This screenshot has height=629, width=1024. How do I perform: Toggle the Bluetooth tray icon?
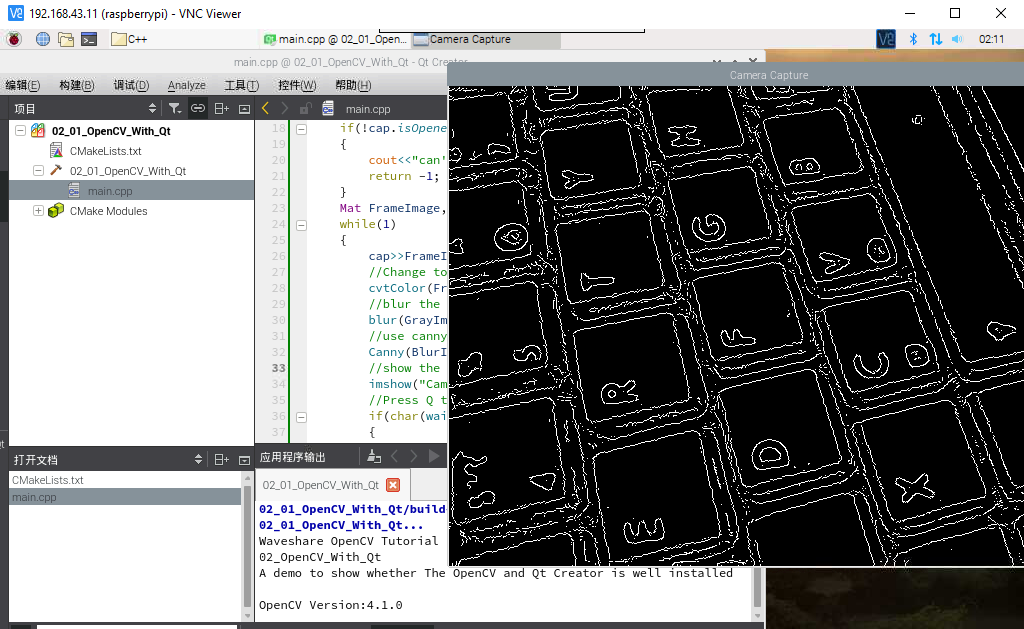913,39
